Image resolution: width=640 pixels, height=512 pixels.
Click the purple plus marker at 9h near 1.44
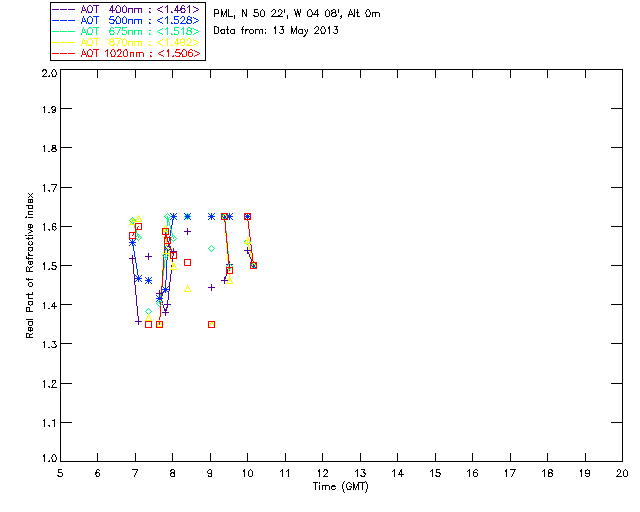click(x=211, y=288)
